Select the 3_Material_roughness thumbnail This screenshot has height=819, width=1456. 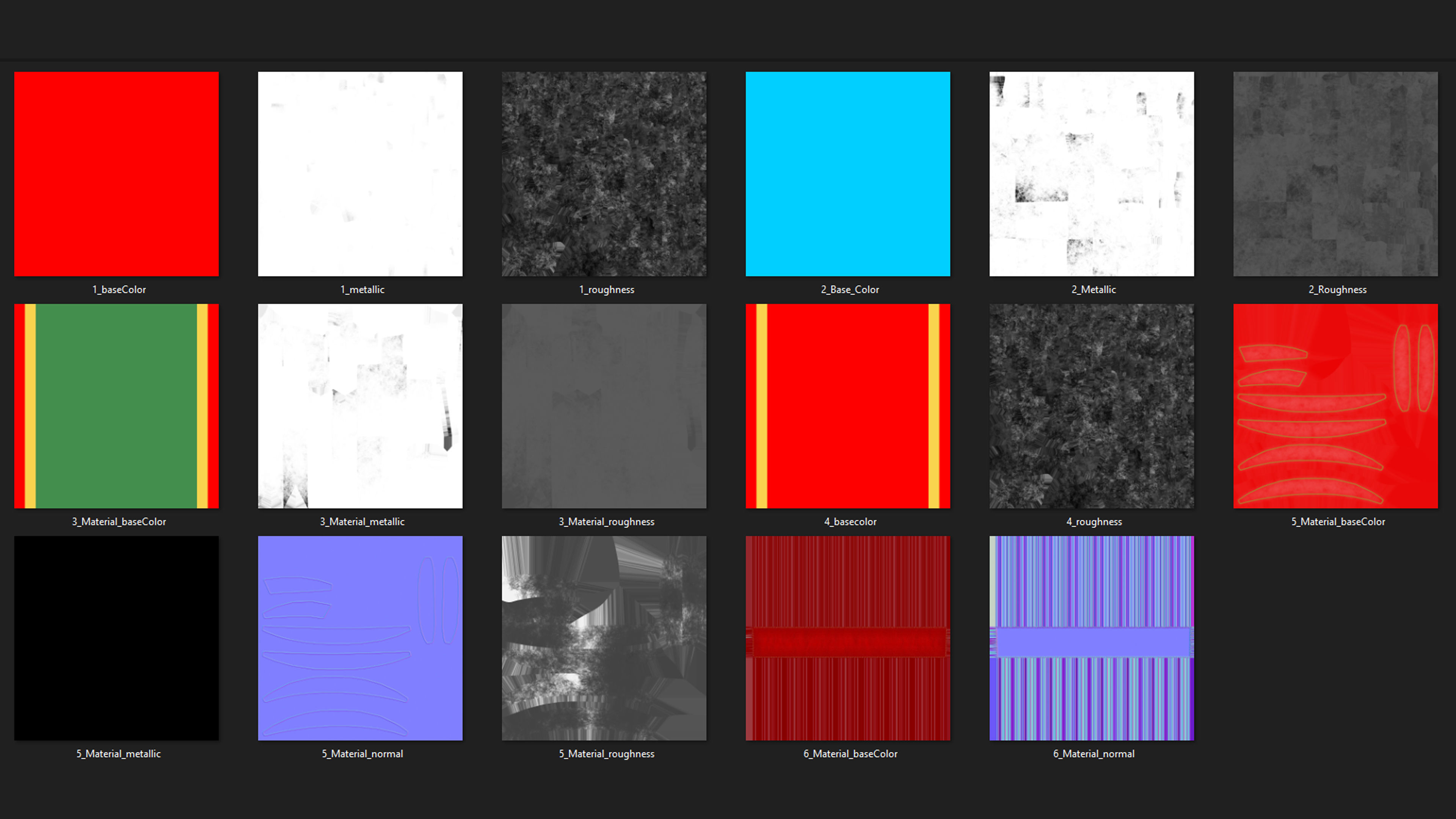604,406
